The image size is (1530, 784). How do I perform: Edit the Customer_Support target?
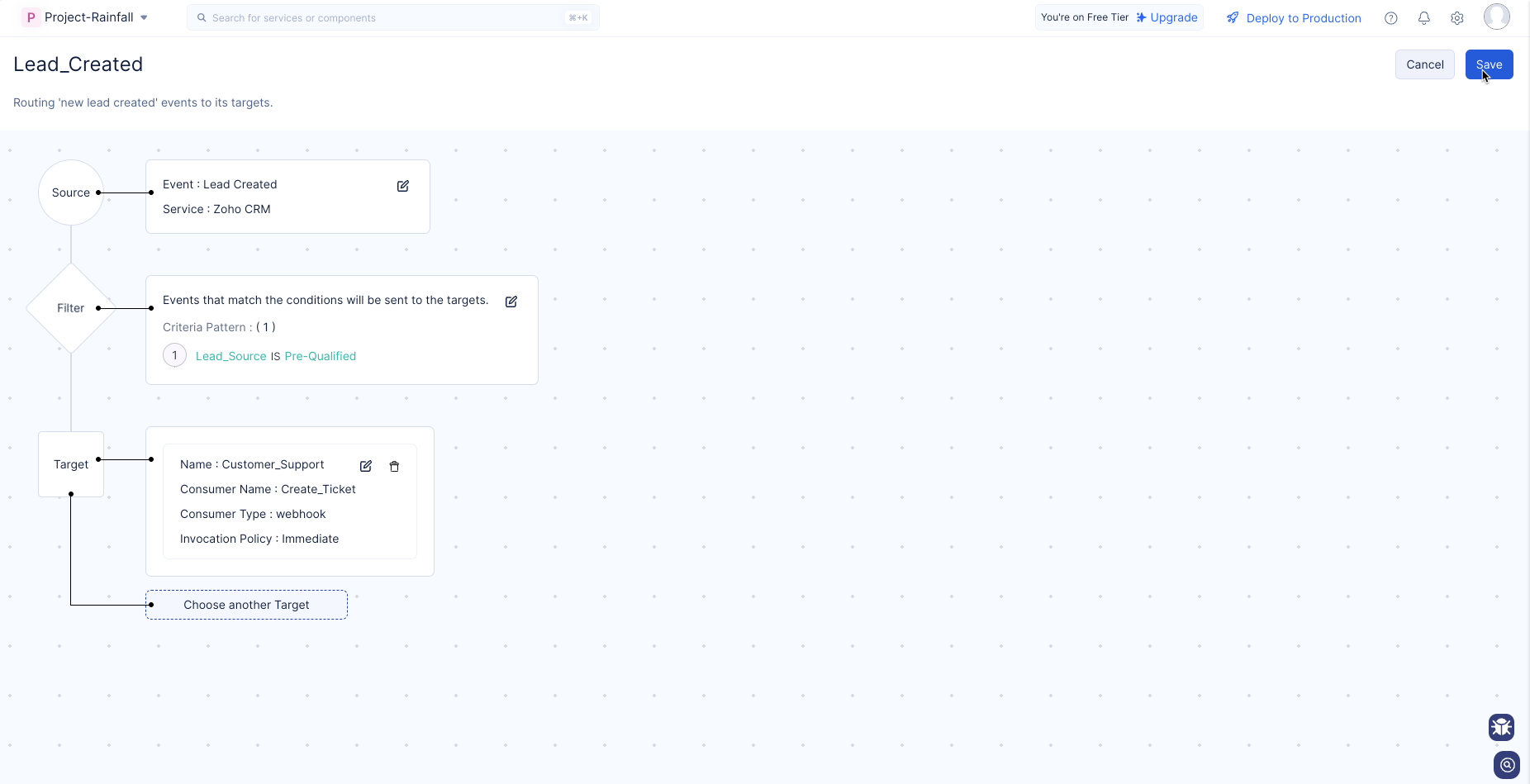366,466
